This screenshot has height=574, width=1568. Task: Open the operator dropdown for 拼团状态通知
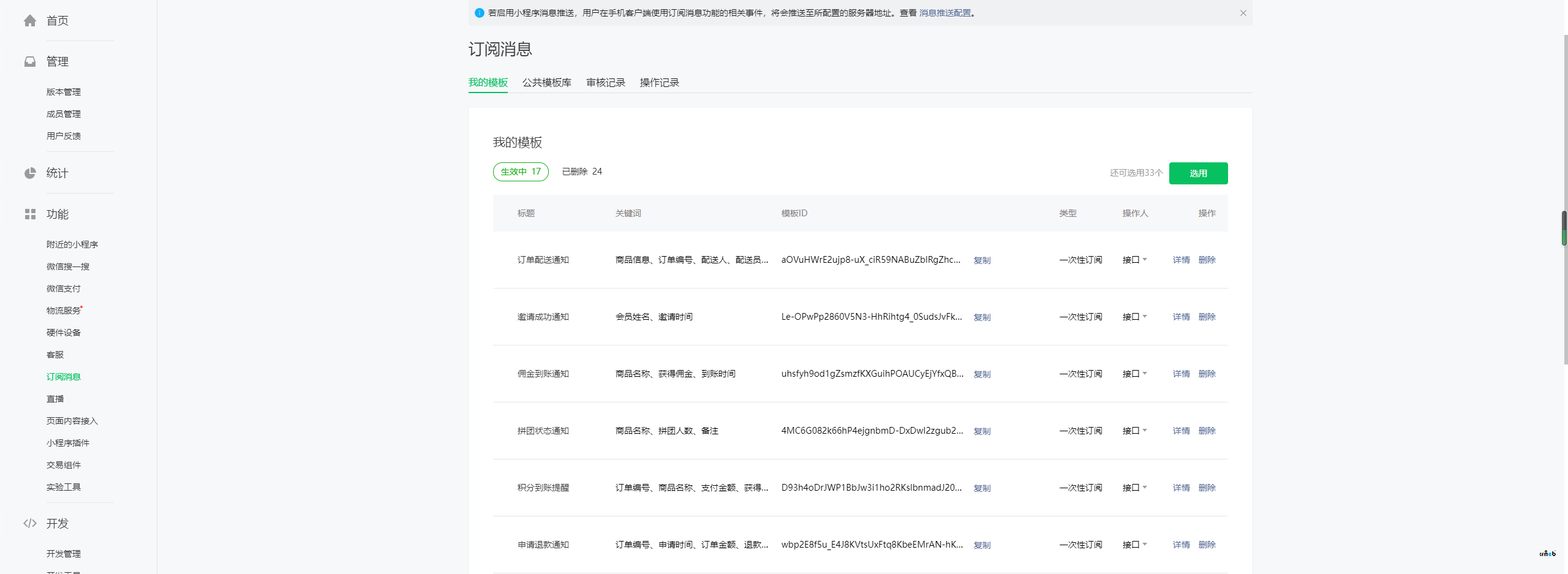point(1134,431)
